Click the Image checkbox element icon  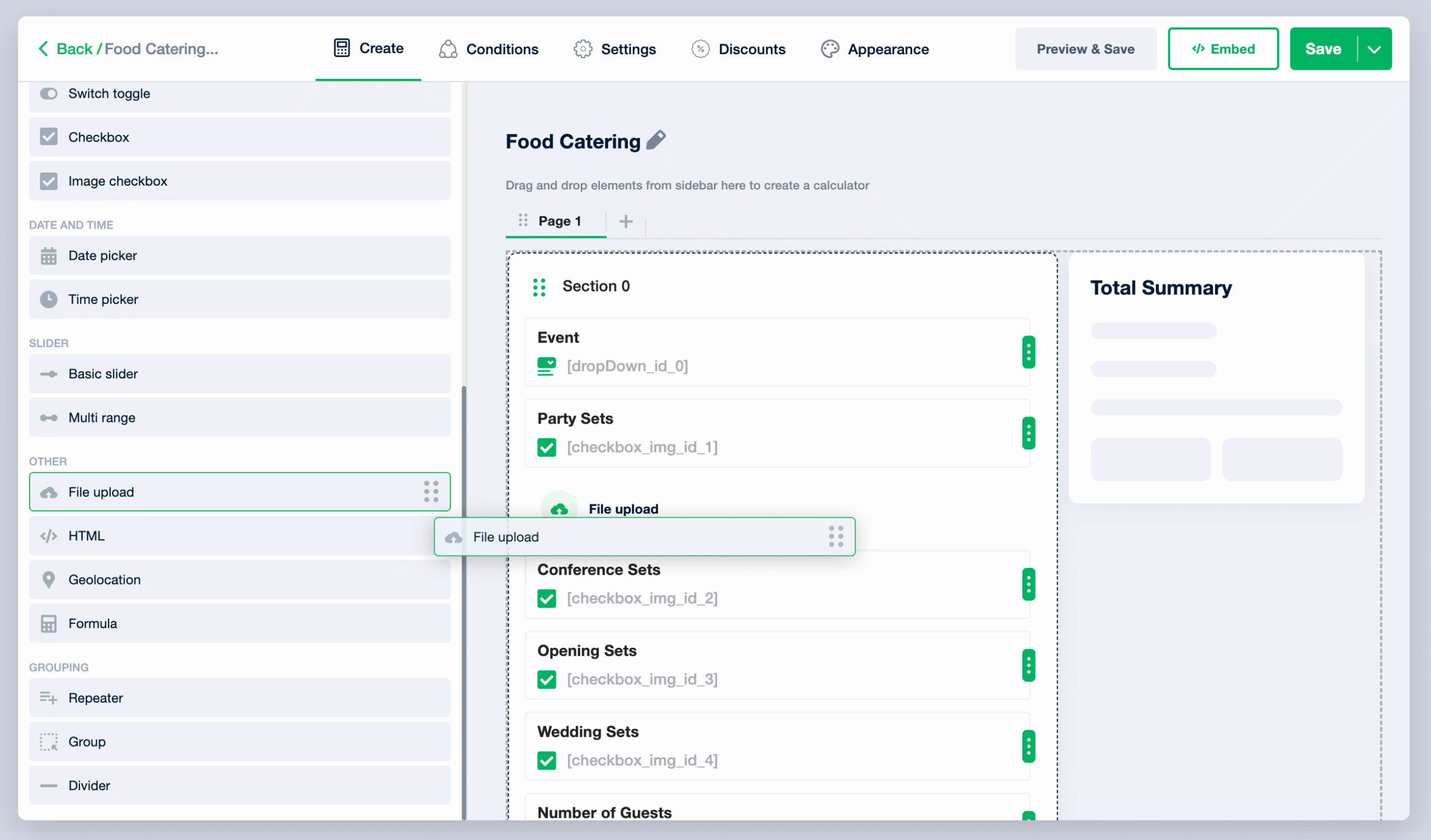point(49,181)
